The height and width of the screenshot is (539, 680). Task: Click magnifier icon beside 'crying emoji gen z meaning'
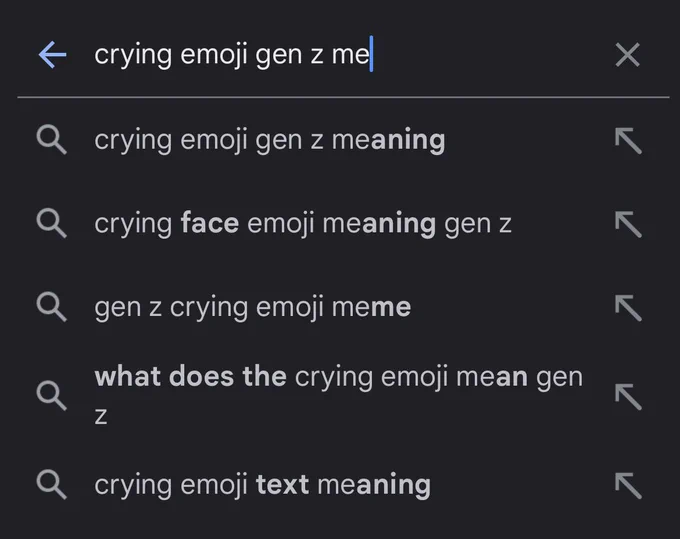52,140
